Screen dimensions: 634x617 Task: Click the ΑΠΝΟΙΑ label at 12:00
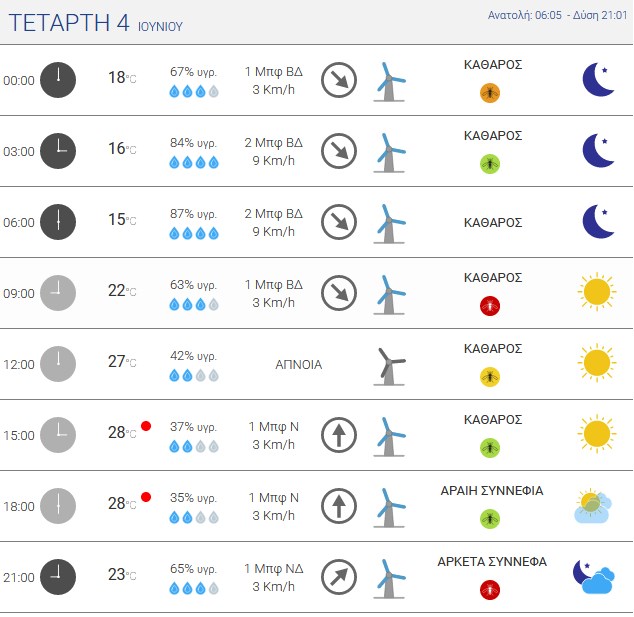(x=298, y=365)
